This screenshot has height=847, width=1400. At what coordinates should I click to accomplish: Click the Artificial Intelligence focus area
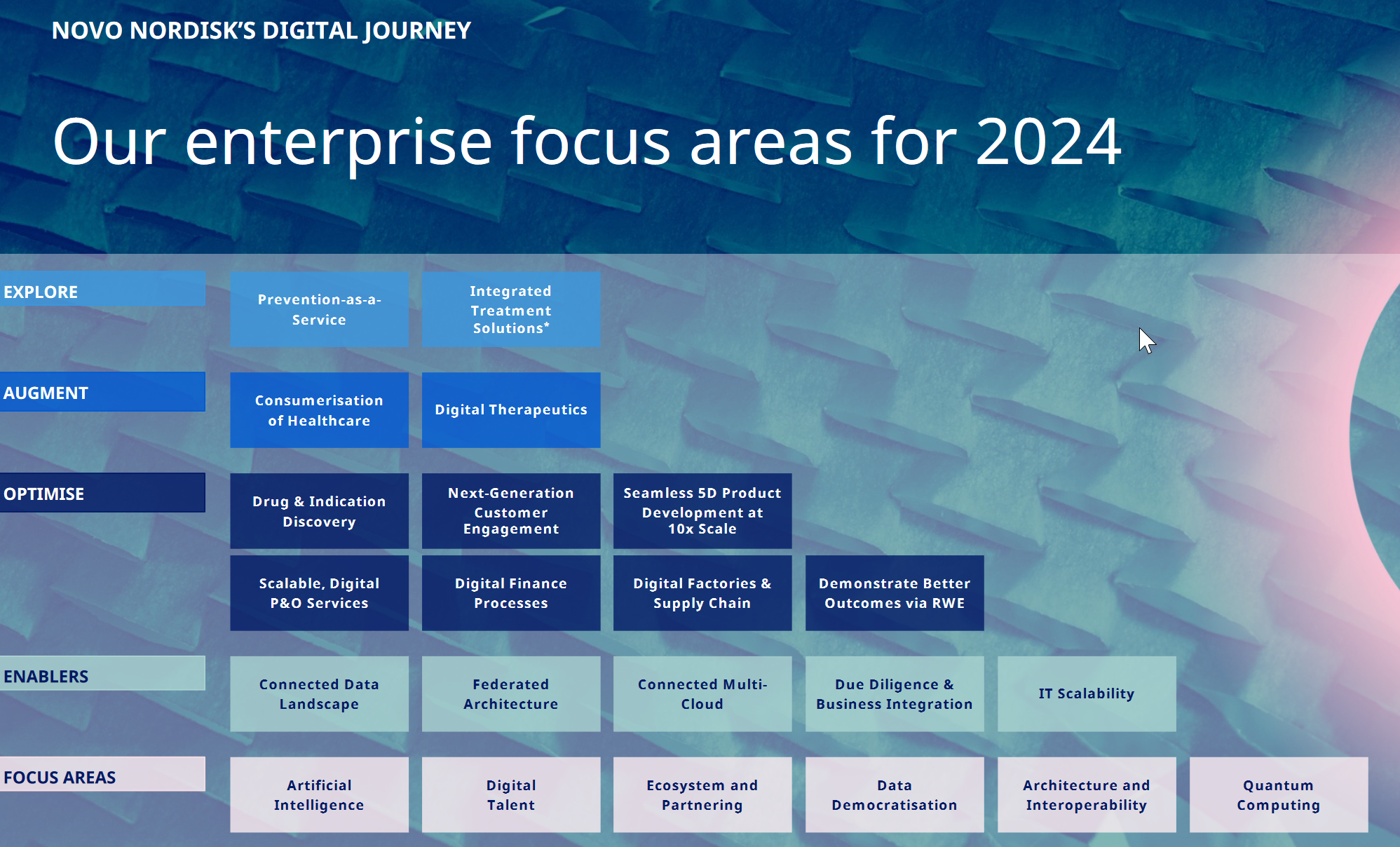click(x=319, y=795)
